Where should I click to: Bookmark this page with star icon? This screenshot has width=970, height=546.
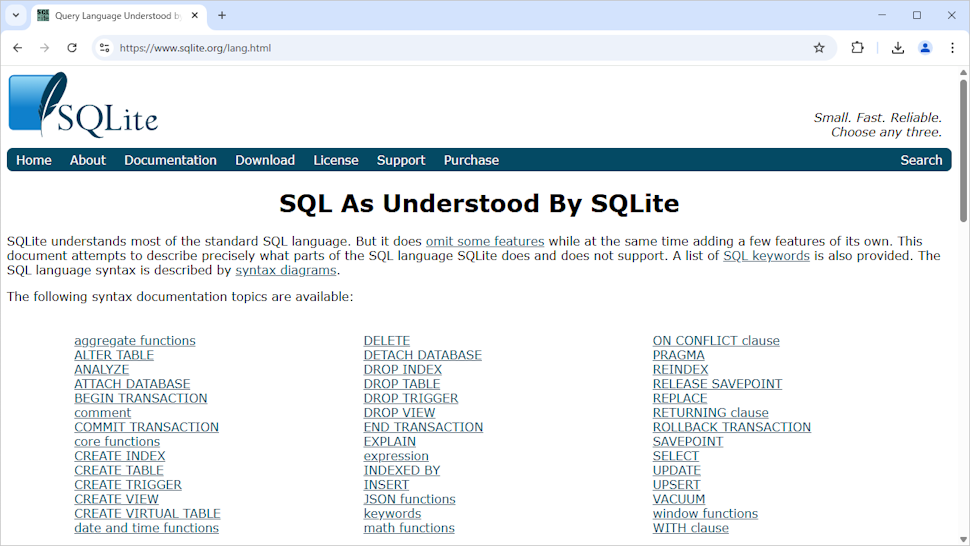pos(819,48)
